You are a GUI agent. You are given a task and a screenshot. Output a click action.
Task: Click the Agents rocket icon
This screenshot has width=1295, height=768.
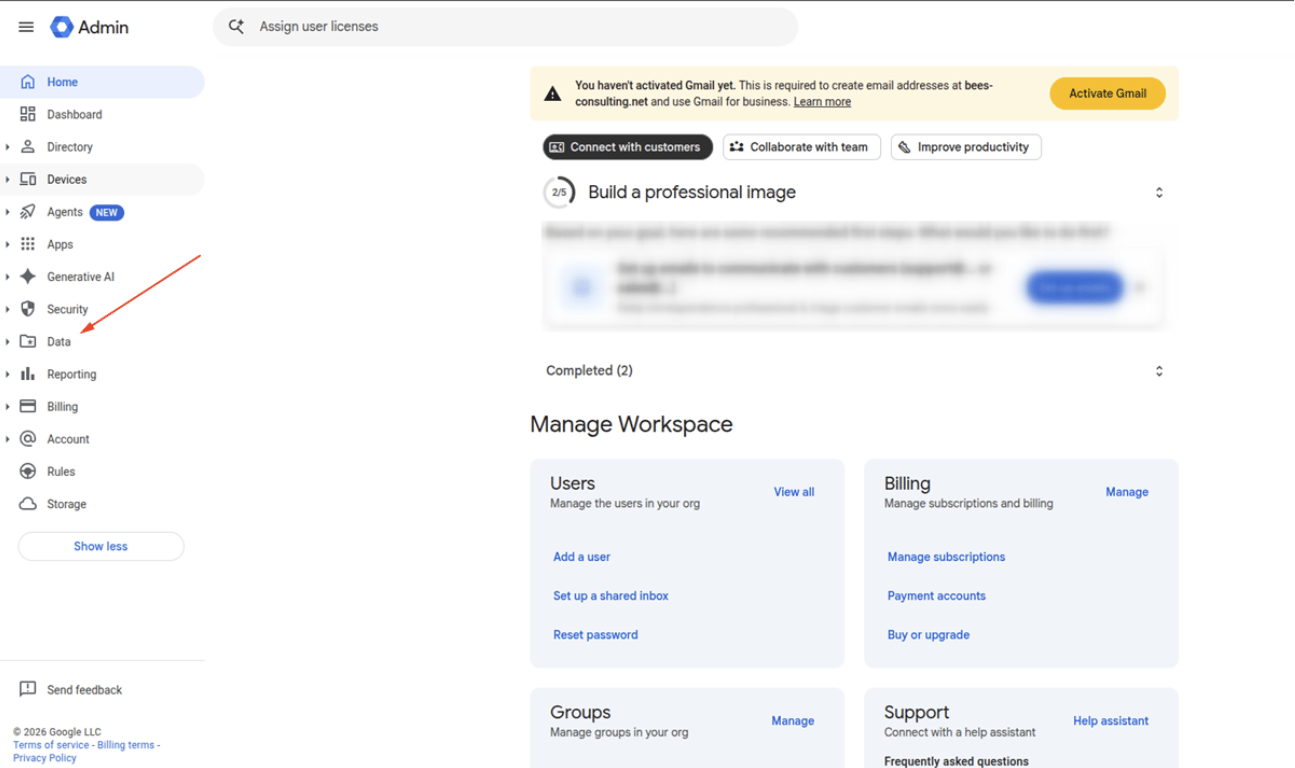pyautogui.click(x=28, y=212)
